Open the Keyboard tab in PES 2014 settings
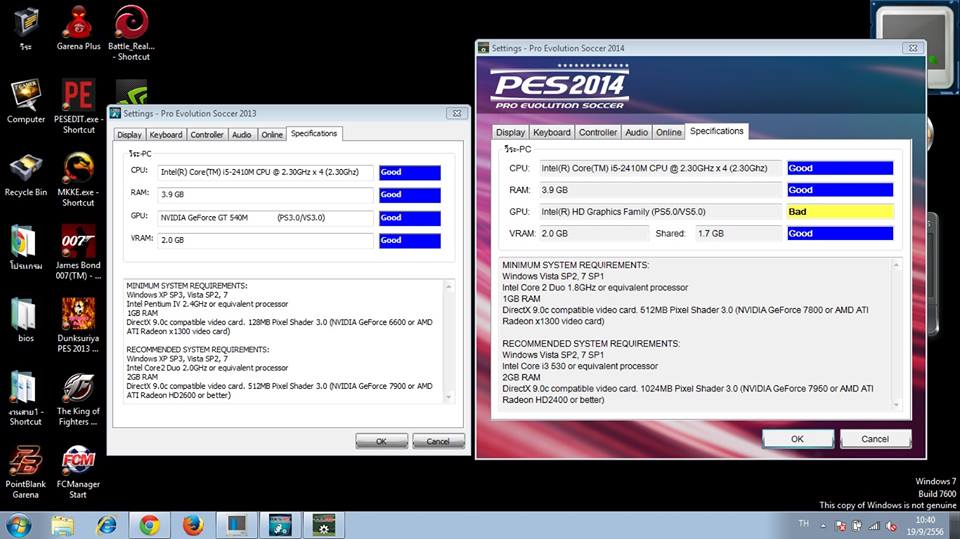The width and height of the screenshot is (960, 539). (x=552, y=132)
